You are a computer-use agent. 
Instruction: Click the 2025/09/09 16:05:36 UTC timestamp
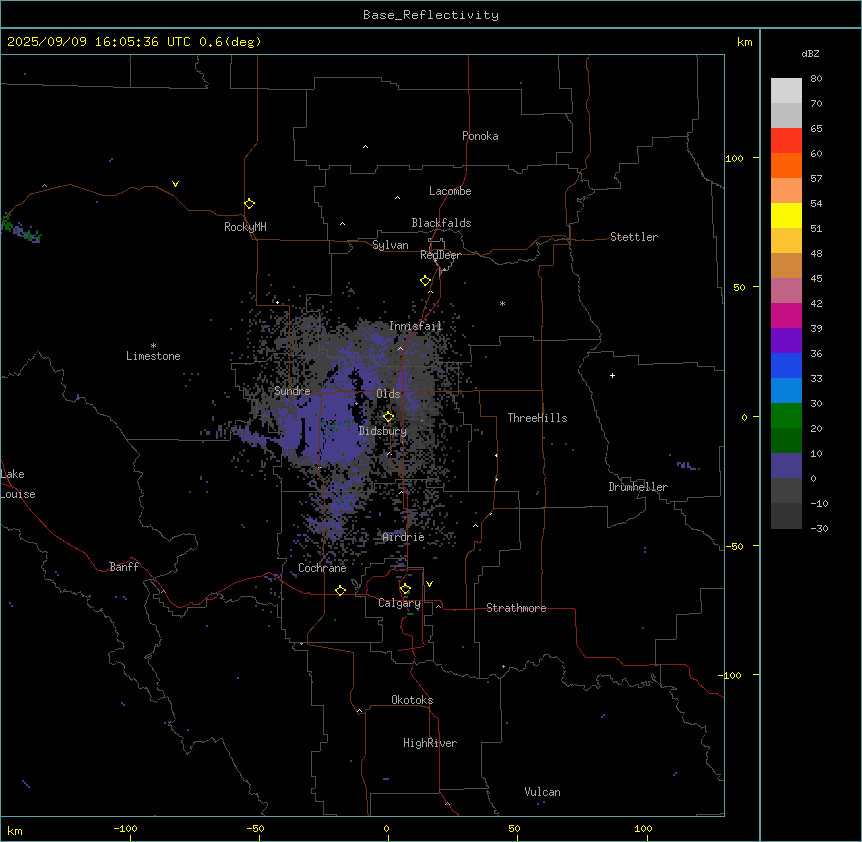point(99,42)
